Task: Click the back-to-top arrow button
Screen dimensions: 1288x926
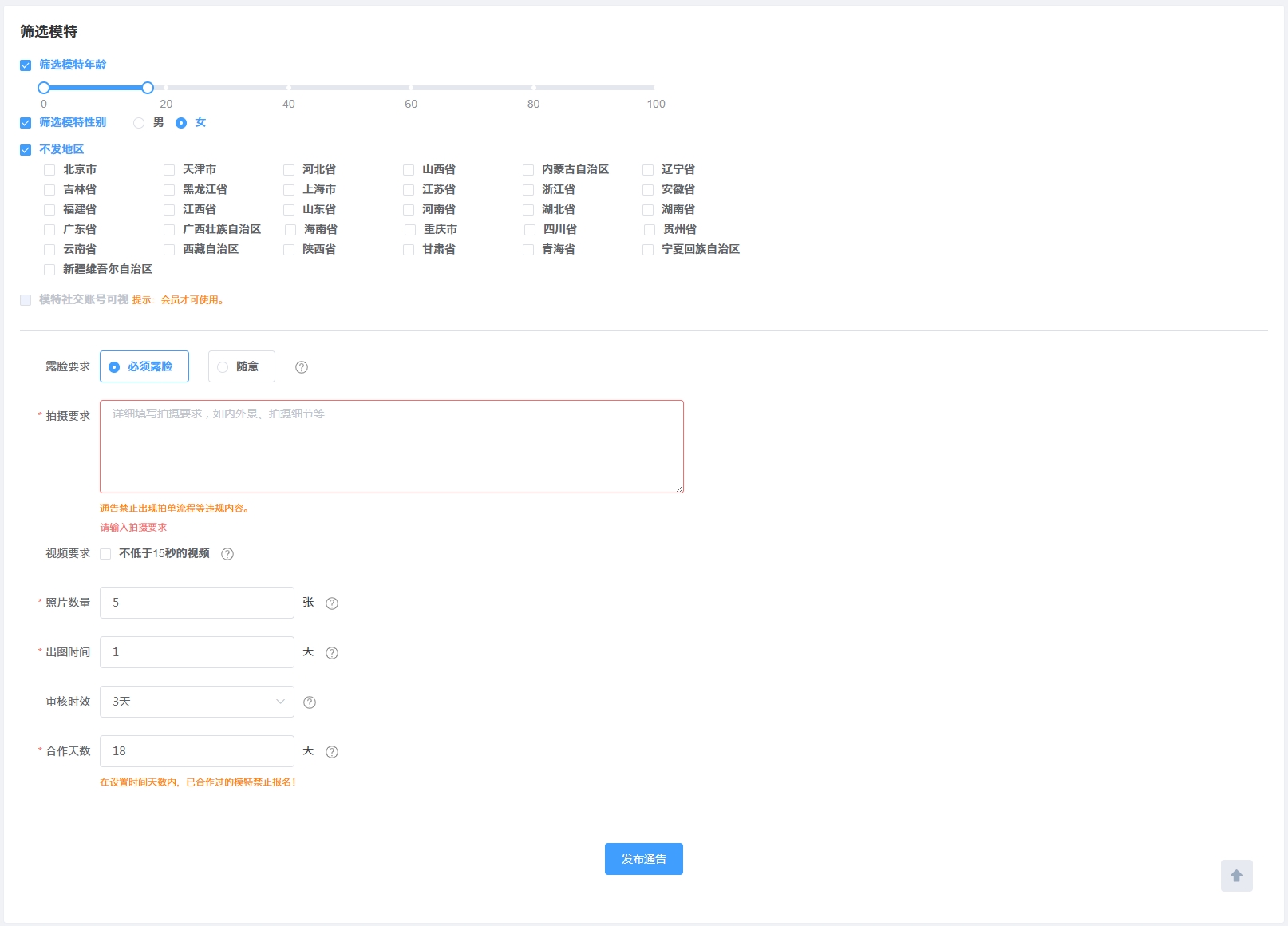Action: point(1236,876)
